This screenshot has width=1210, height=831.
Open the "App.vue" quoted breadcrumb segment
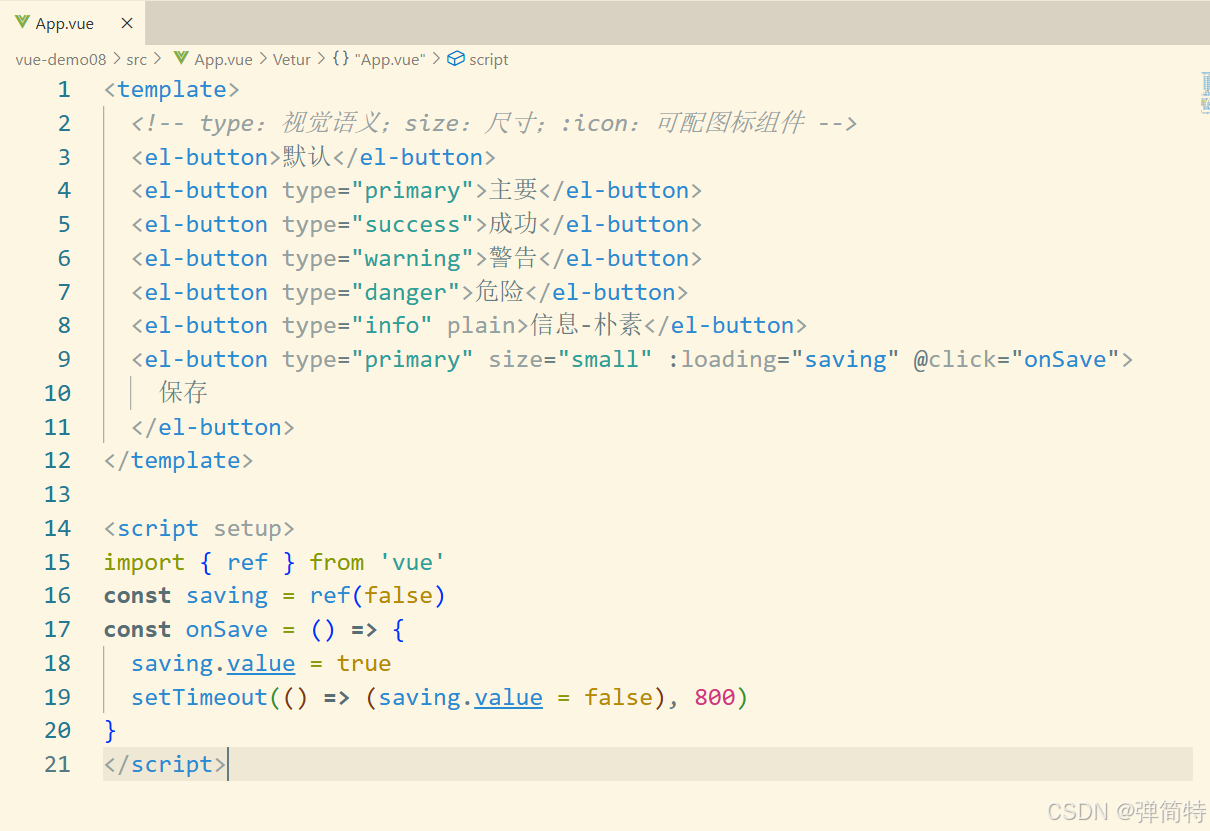(390, 60)
